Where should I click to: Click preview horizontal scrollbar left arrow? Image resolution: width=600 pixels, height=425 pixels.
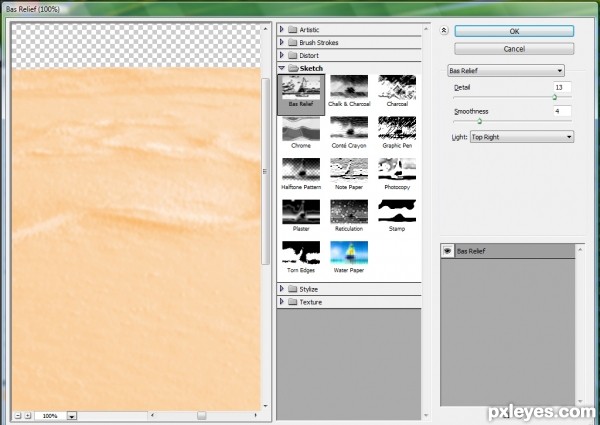coord(152,415)
